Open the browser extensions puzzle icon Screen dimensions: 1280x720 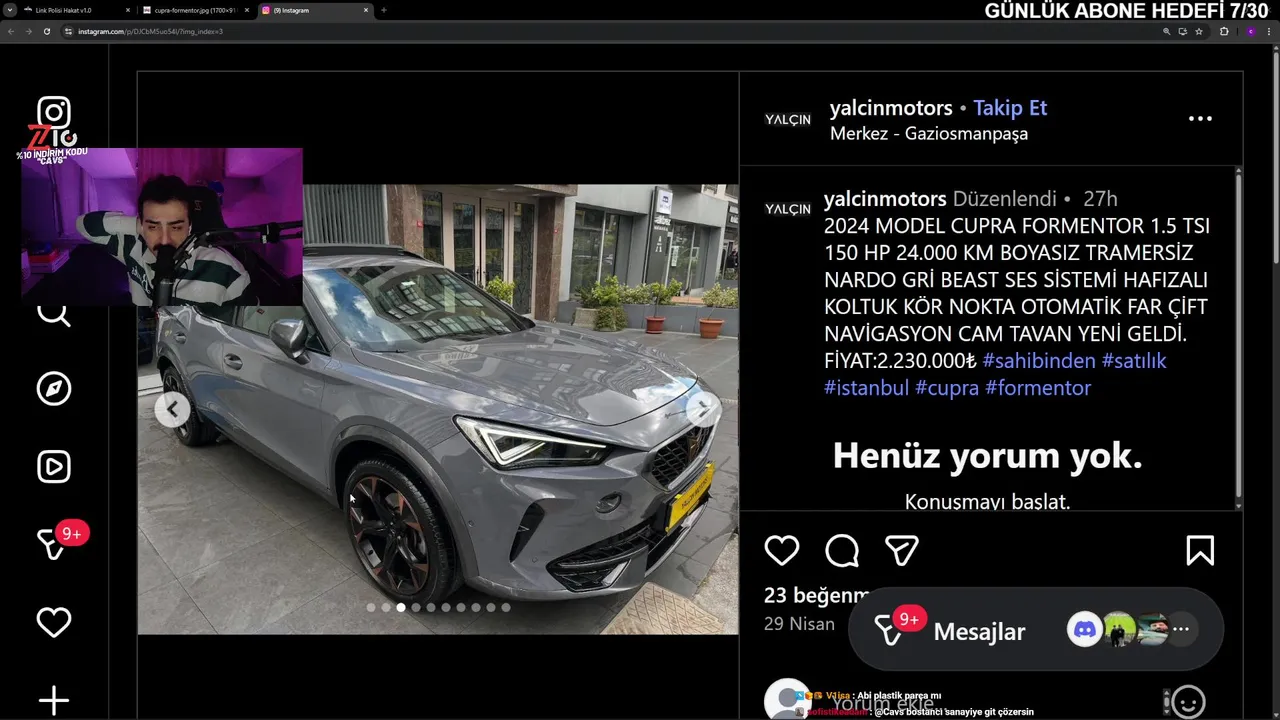pyautogui.click(x=1224, y=31)
